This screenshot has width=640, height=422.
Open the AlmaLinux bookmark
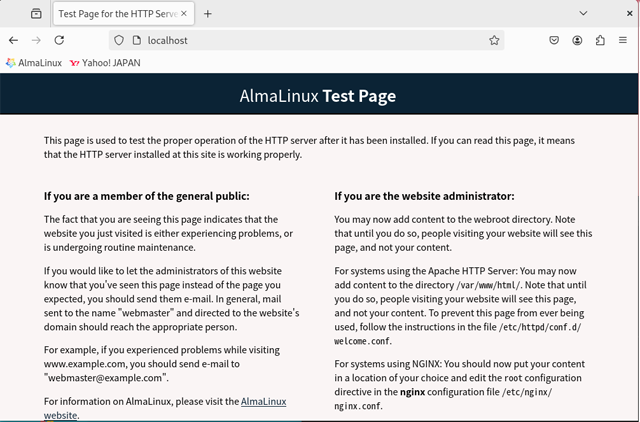click(x=34, y=62)
